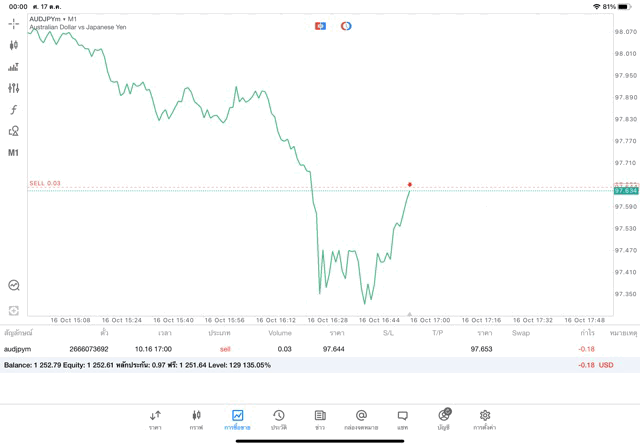640x447 pixels.
Task: Open the drawing objects shapes tool
Action: click(x=13, y=131)
